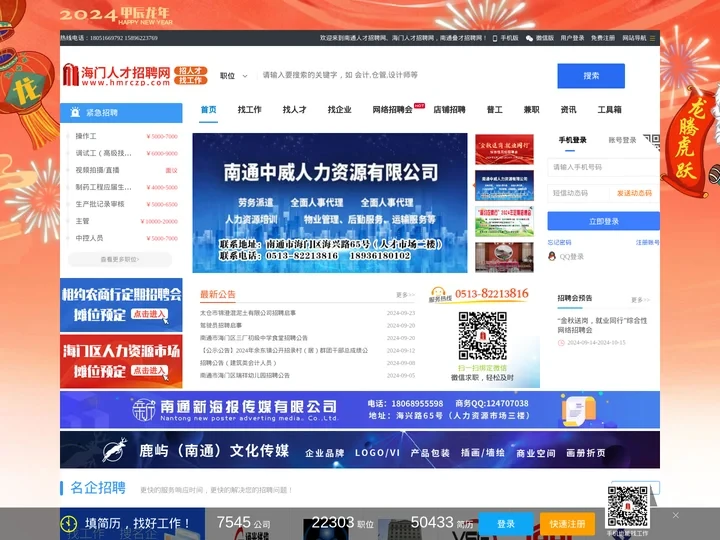The height and width of the screenshot is (540, 720).
Task: Click the 海门人才招聘网 site logo
Action: pos(117,75)
